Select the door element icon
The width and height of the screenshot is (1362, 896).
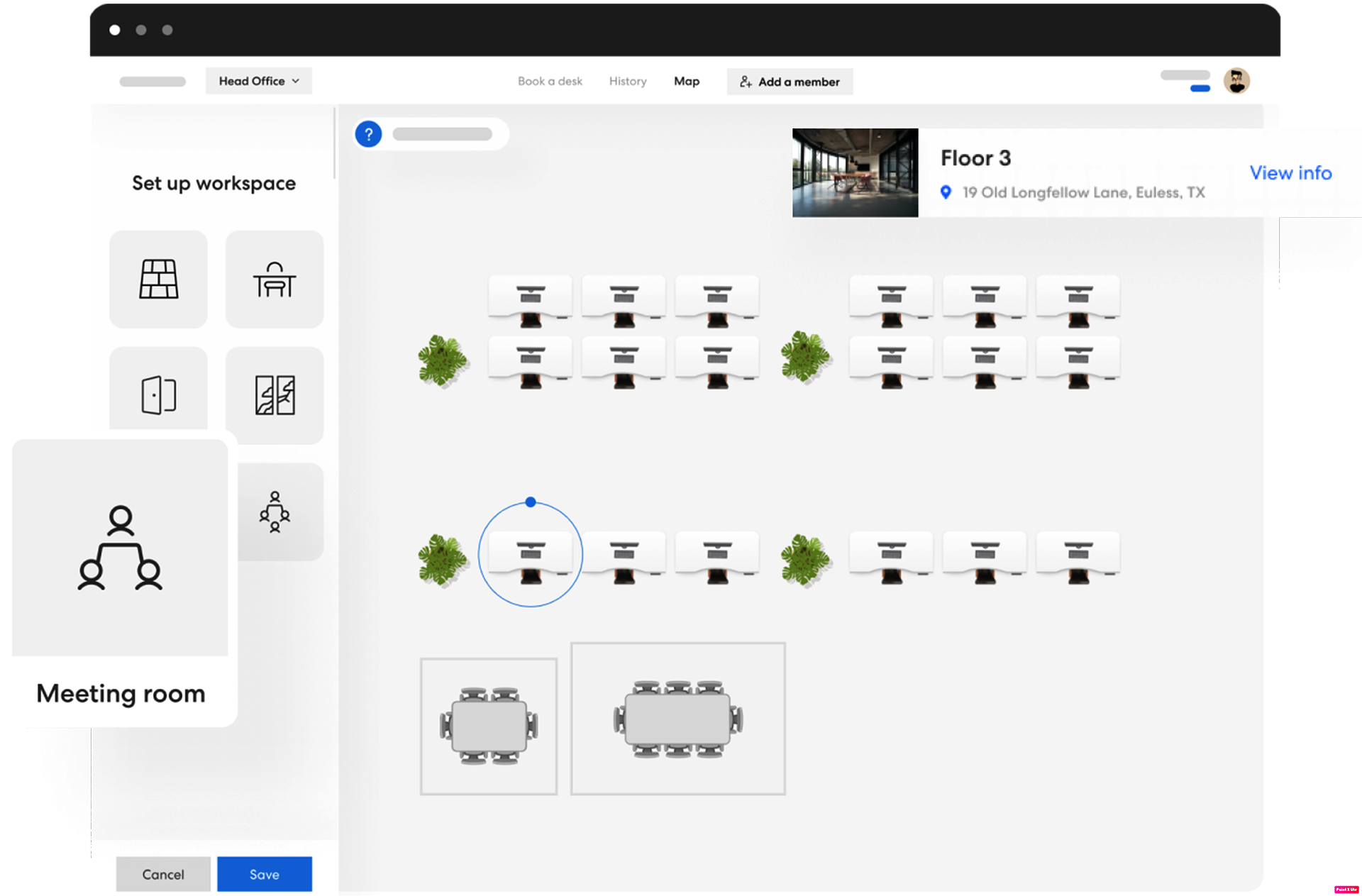[x=158, y=394]
